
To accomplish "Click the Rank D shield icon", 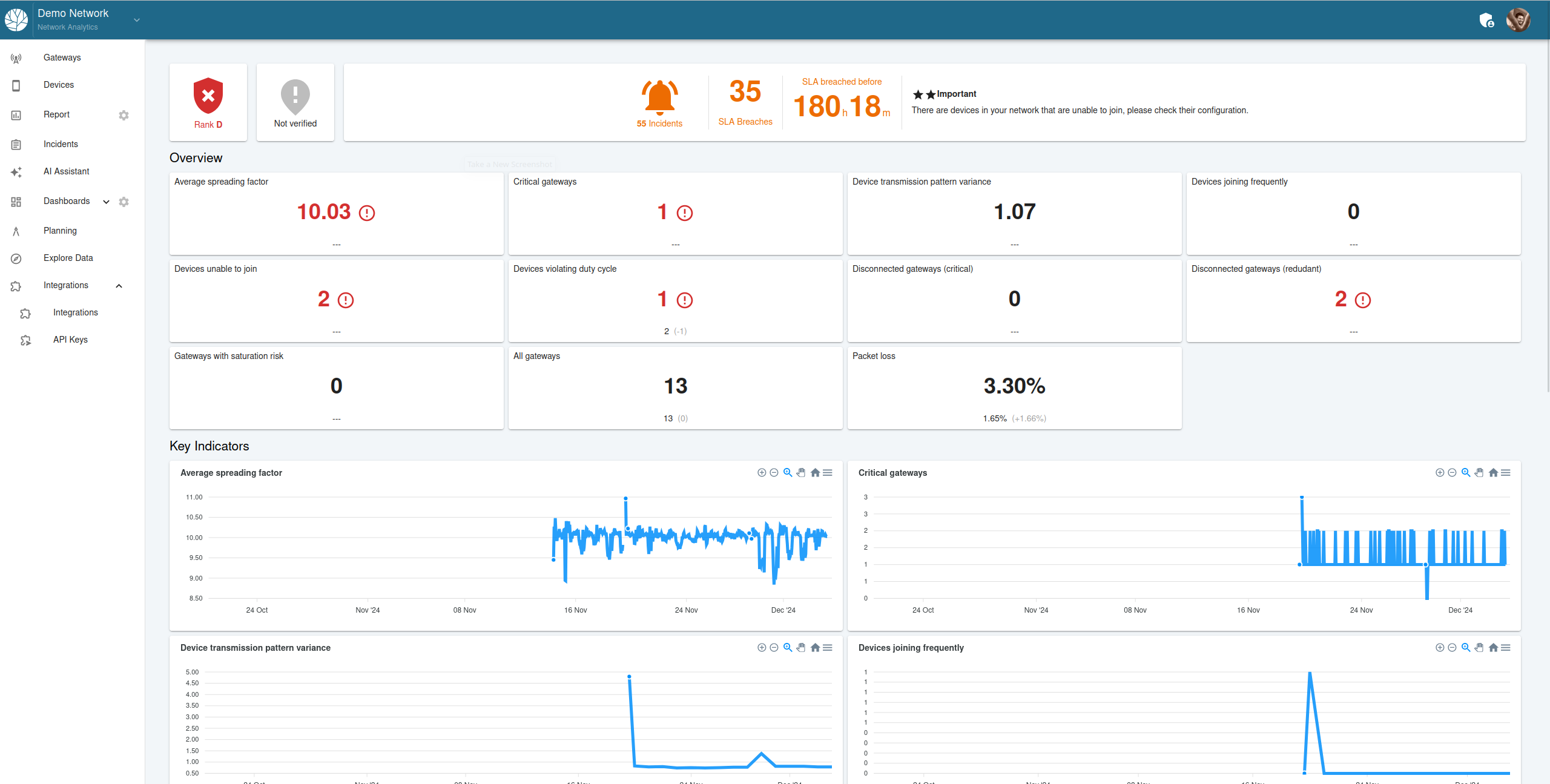I will [x=208, y=96].
